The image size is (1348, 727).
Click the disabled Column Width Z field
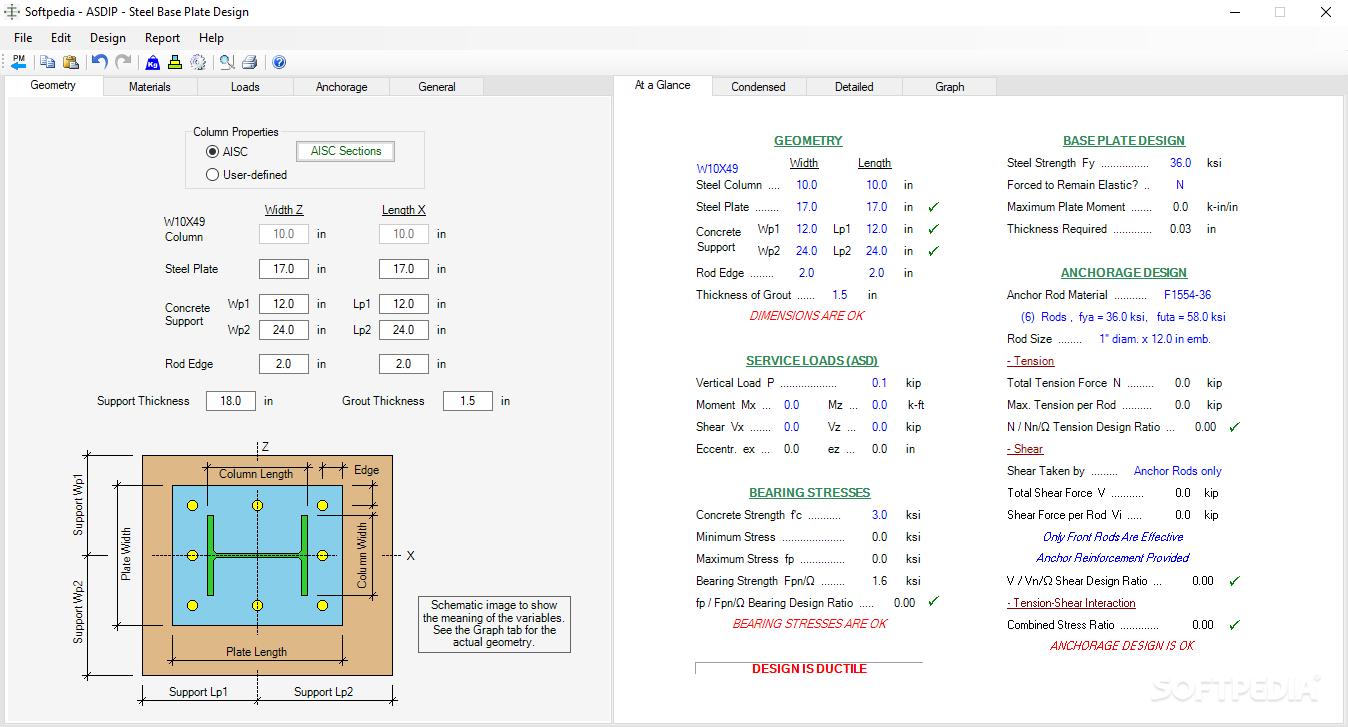pyautogui.click(x=284, y=234)
